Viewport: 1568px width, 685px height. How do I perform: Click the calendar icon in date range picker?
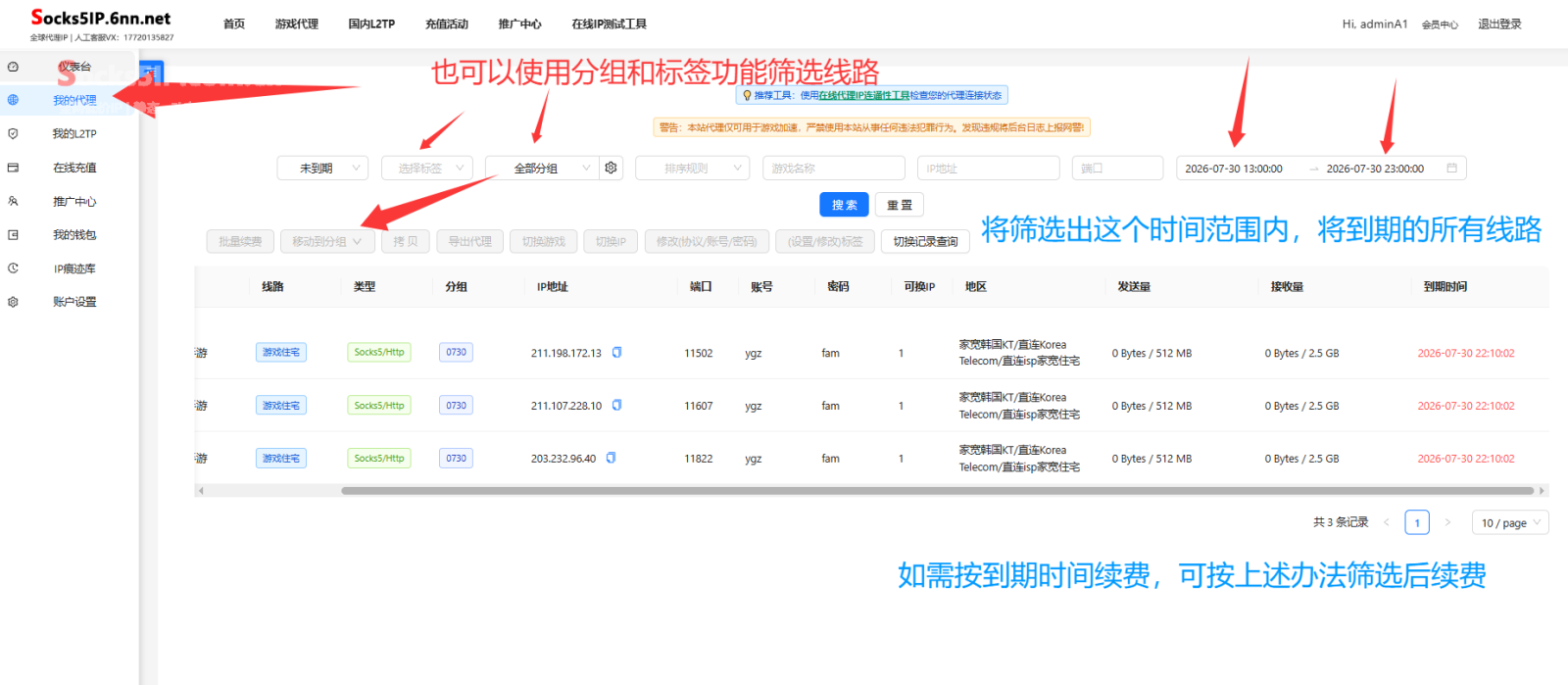tap(1451, 168)
